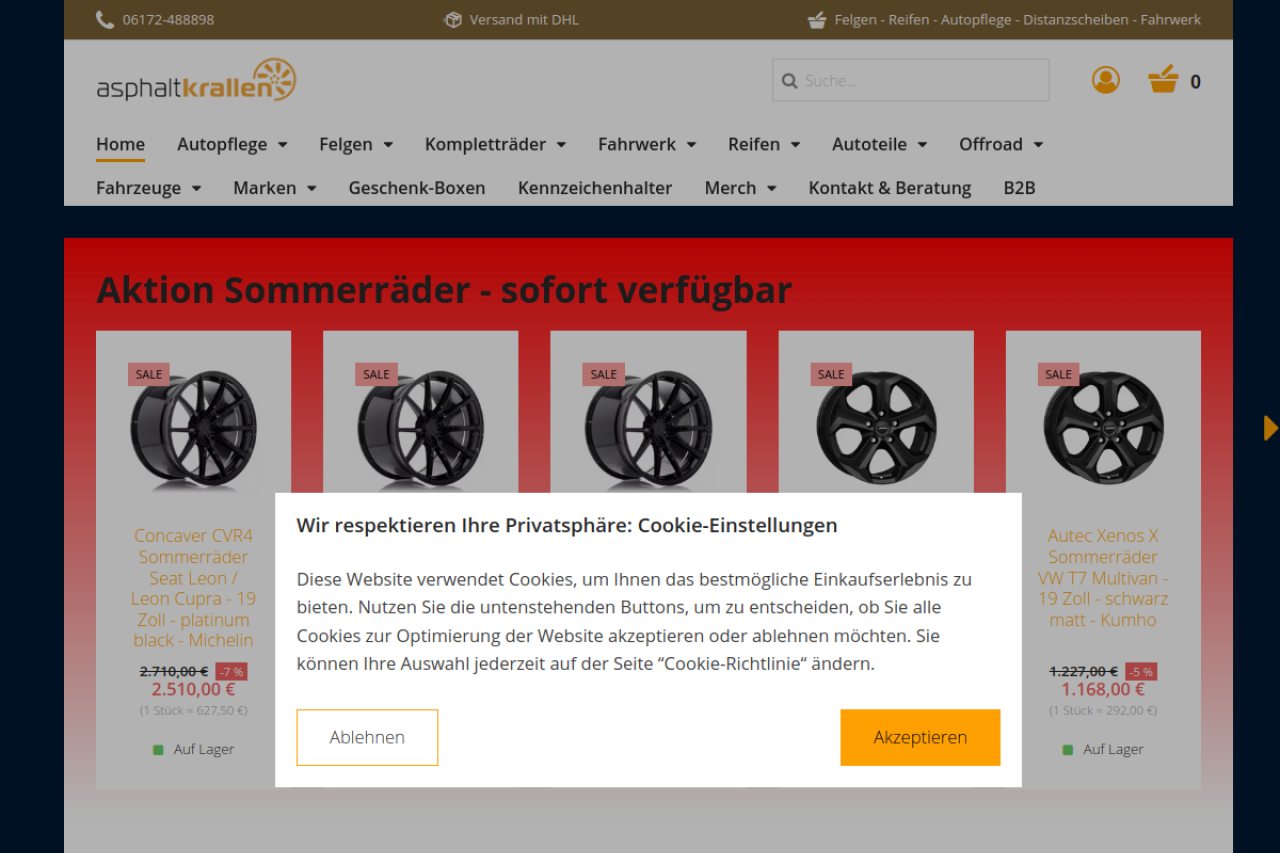Open Kontakt & Beratung page

[x=890, y=188]
